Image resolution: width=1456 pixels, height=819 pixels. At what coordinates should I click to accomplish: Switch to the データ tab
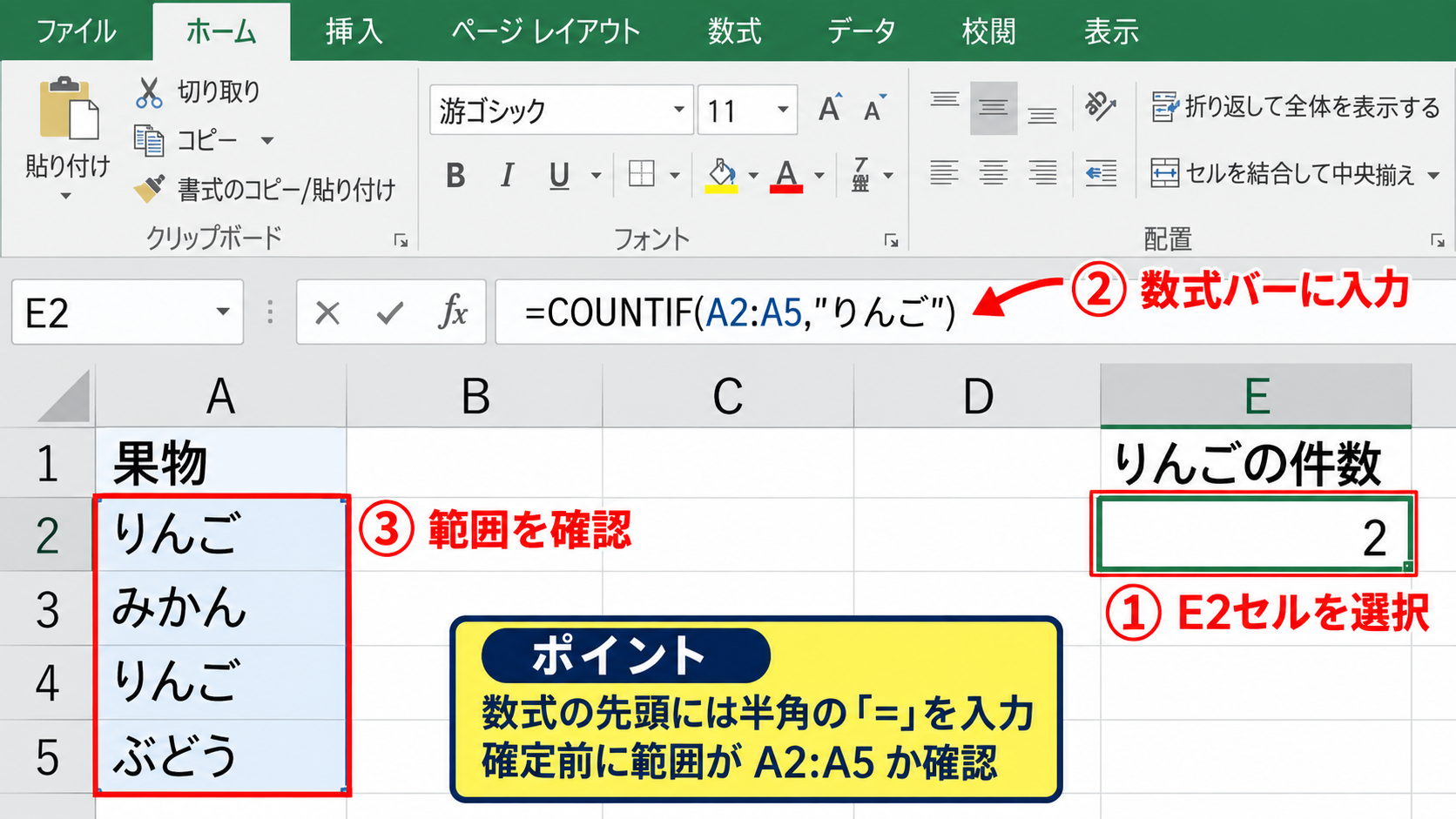[x=861, y=31]
